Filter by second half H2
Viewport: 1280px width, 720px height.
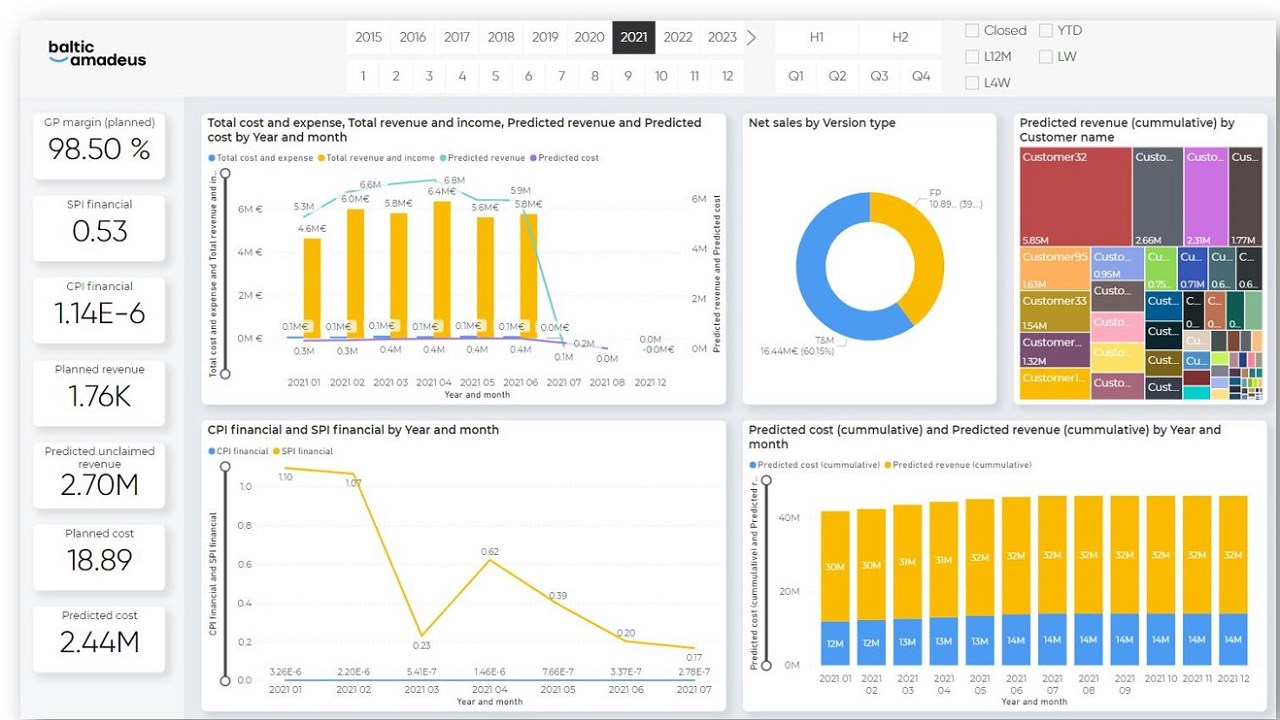[x=900, y=37]
